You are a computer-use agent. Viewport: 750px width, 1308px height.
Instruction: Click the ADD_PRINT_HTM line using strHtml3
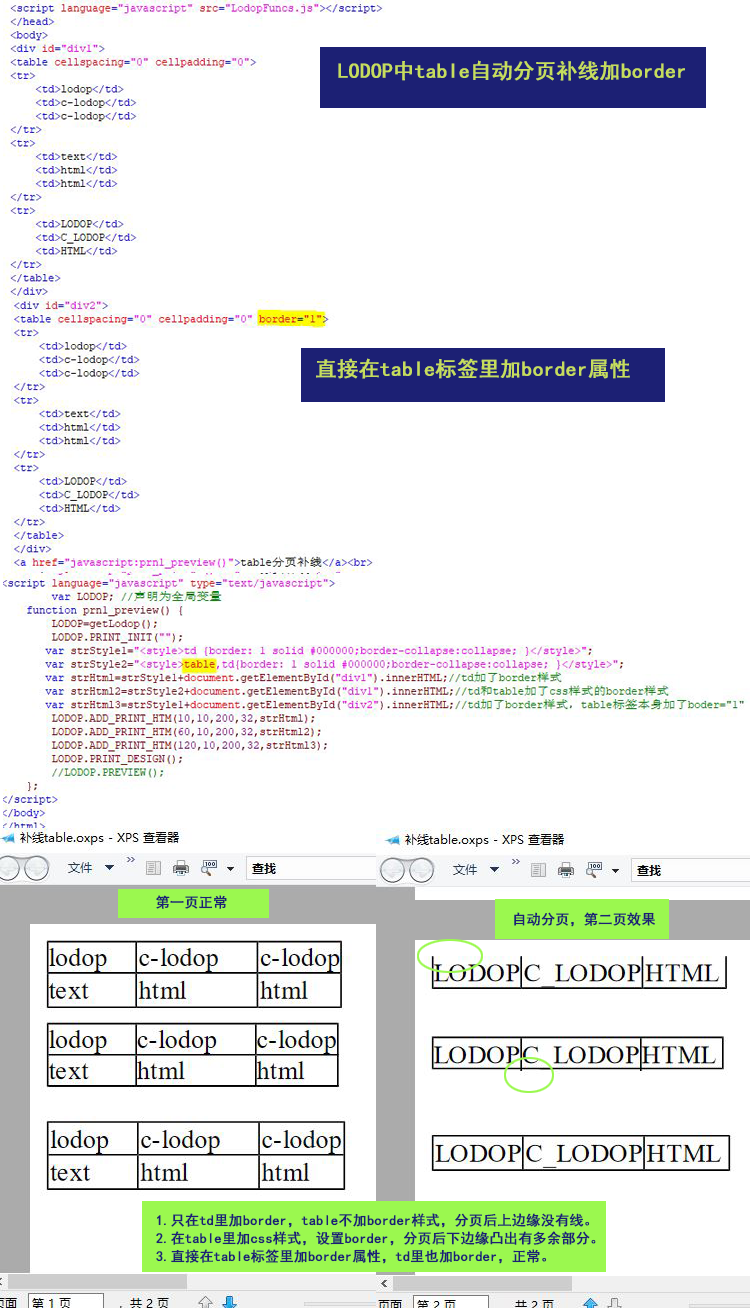[x=190, y=745]
